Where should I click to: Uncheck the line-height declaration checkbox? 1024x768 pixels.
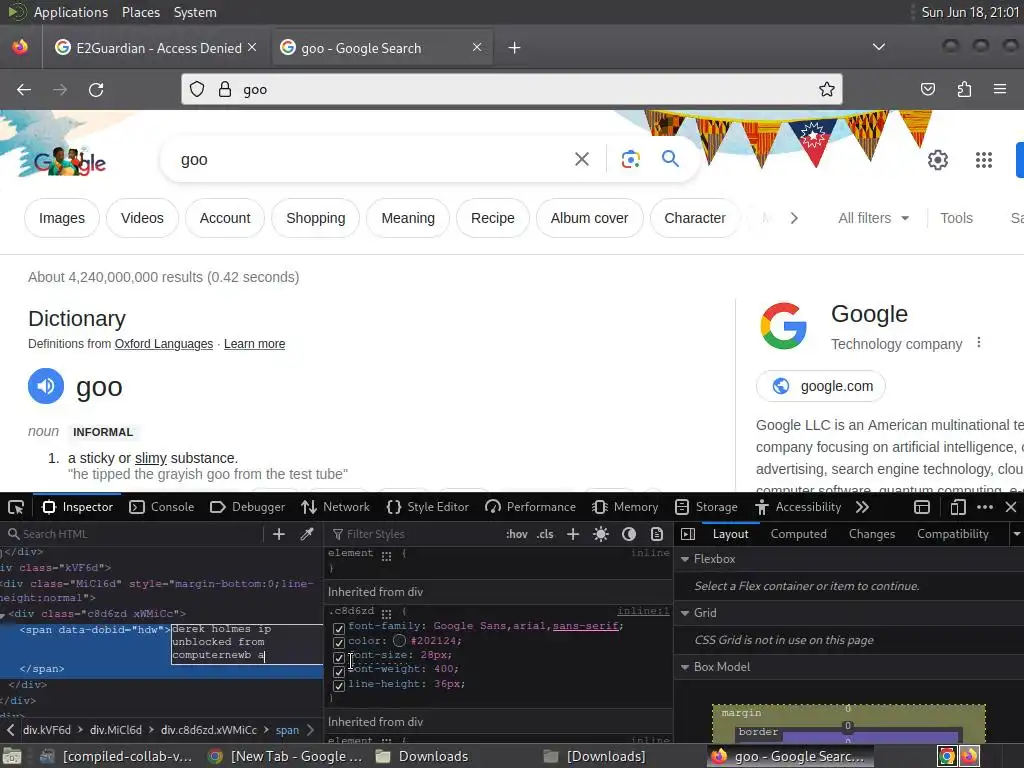coord(338,686)
